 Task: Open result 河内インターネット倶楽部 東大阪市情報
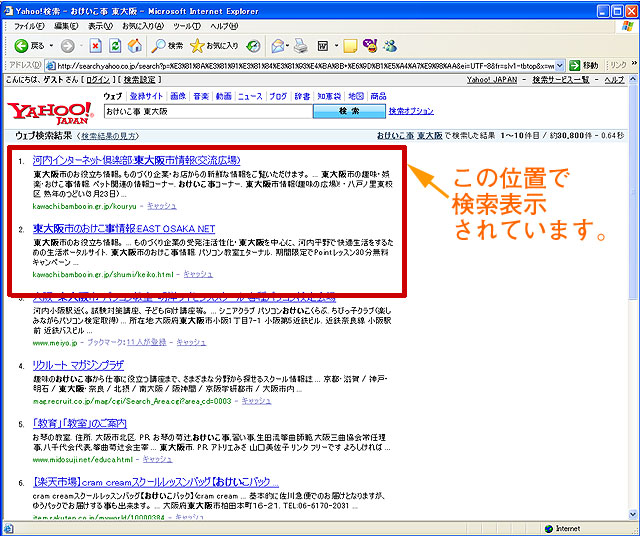(137, 160)
